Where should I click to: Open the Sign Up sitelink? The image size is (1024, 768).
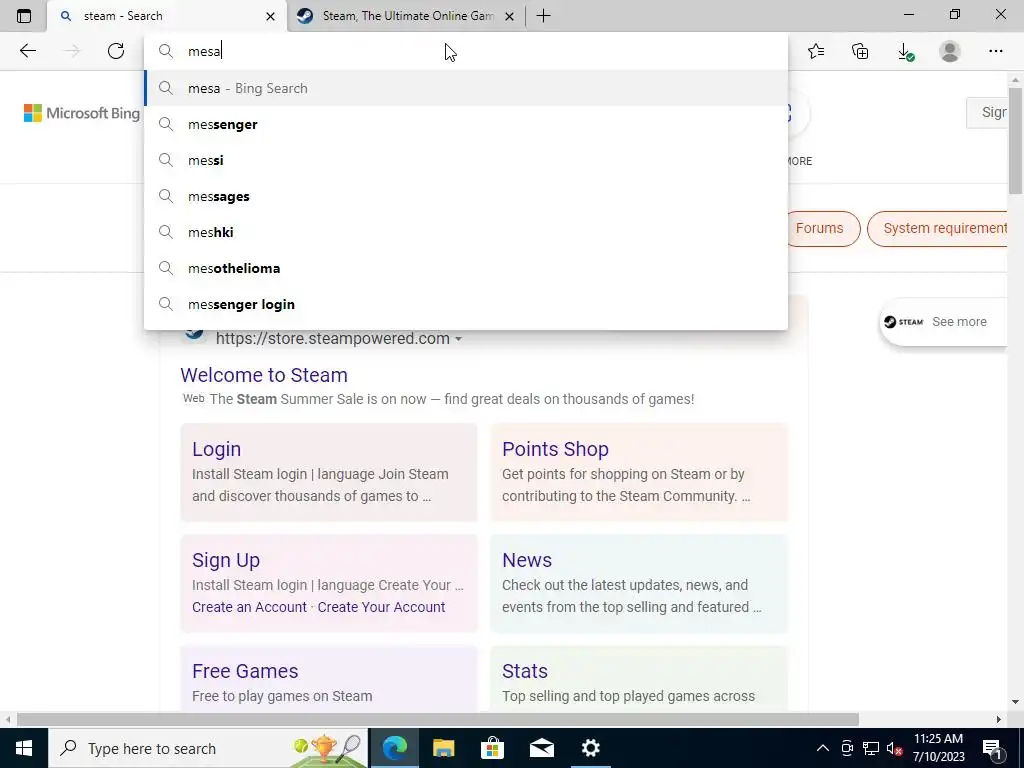coord(226,560)
